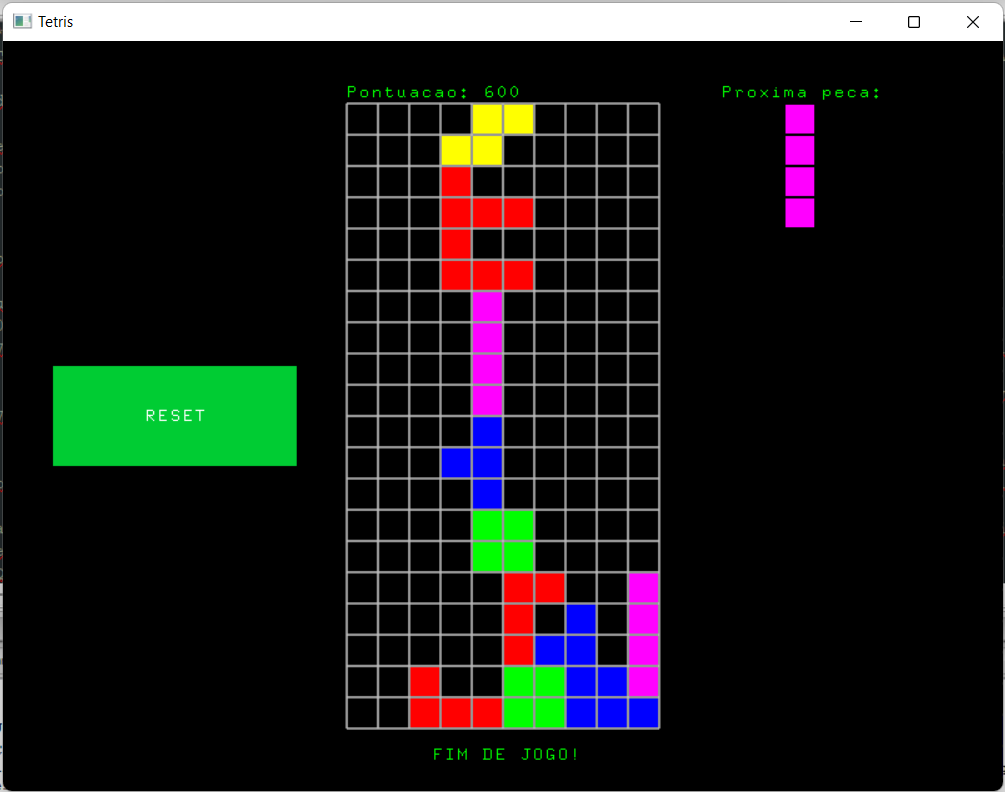The image size is (1005, 792).
Task: Click the bottom-left red horizontal row
Action: 455,713
